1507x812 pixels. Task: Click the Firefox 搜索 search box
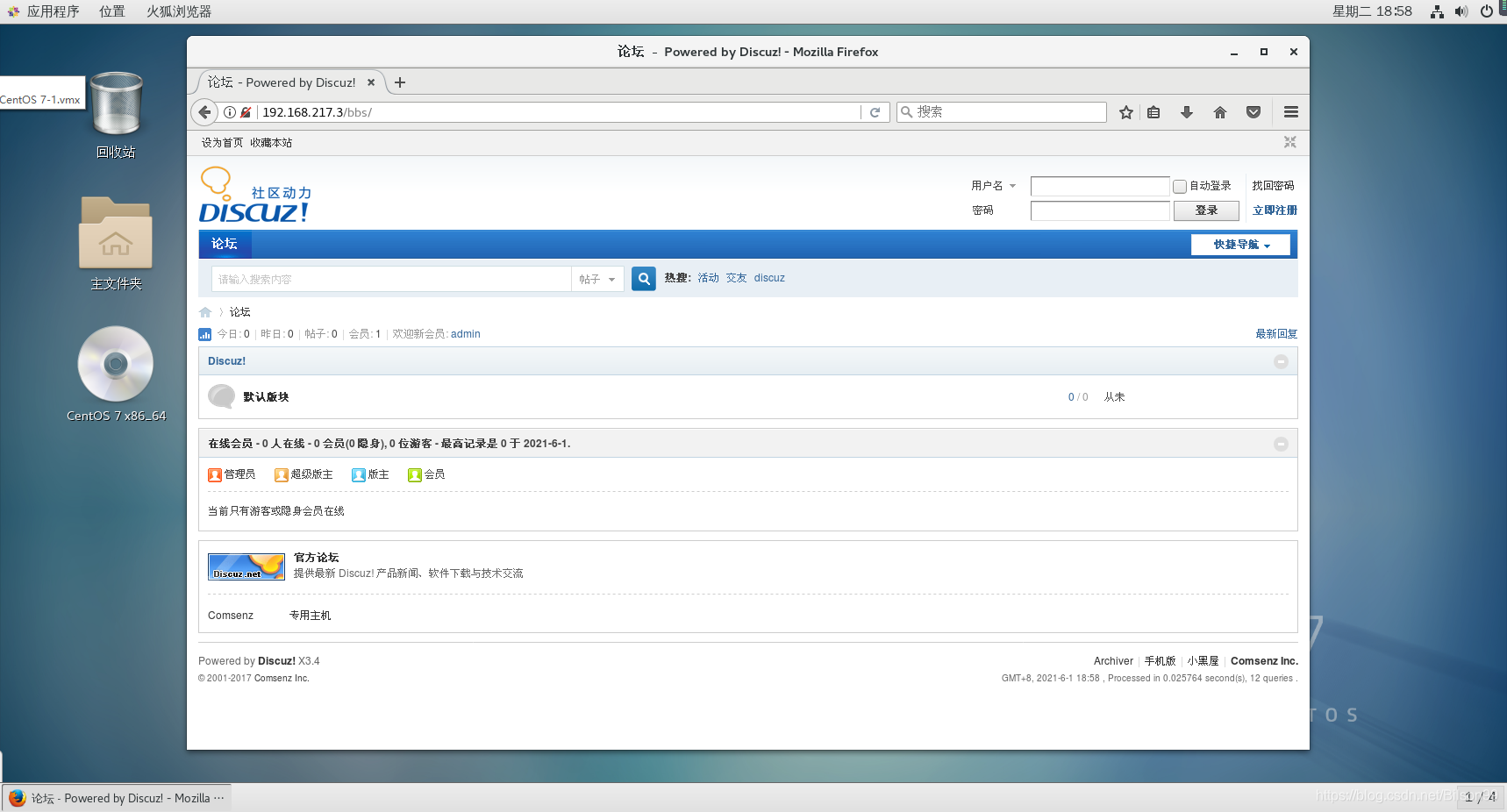coord(1001,112)
